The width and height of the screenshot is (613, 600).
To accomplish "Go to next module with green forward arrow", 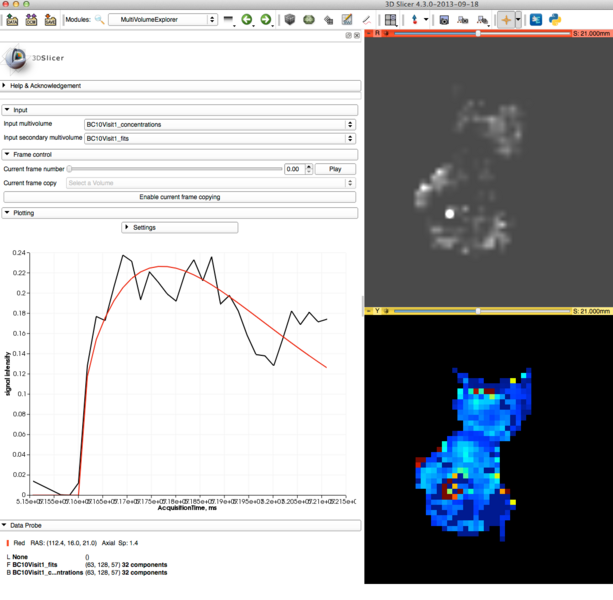I will tap(266, 19).
